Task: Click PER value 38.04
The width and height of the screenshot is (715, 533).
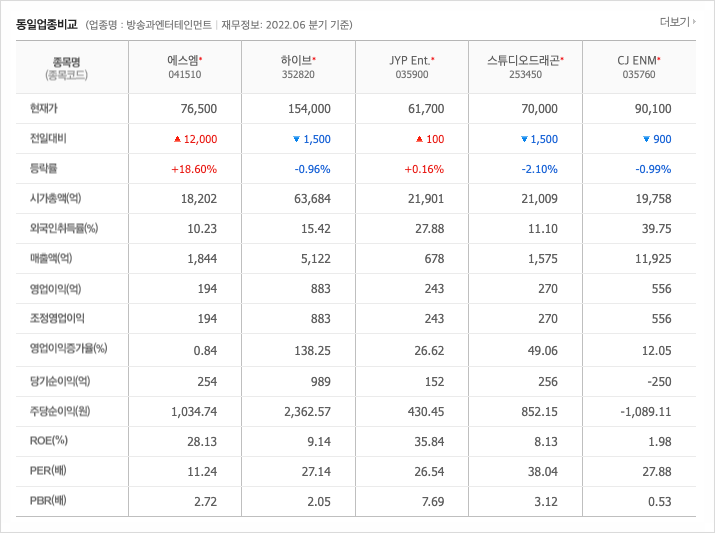Action: 543,471
